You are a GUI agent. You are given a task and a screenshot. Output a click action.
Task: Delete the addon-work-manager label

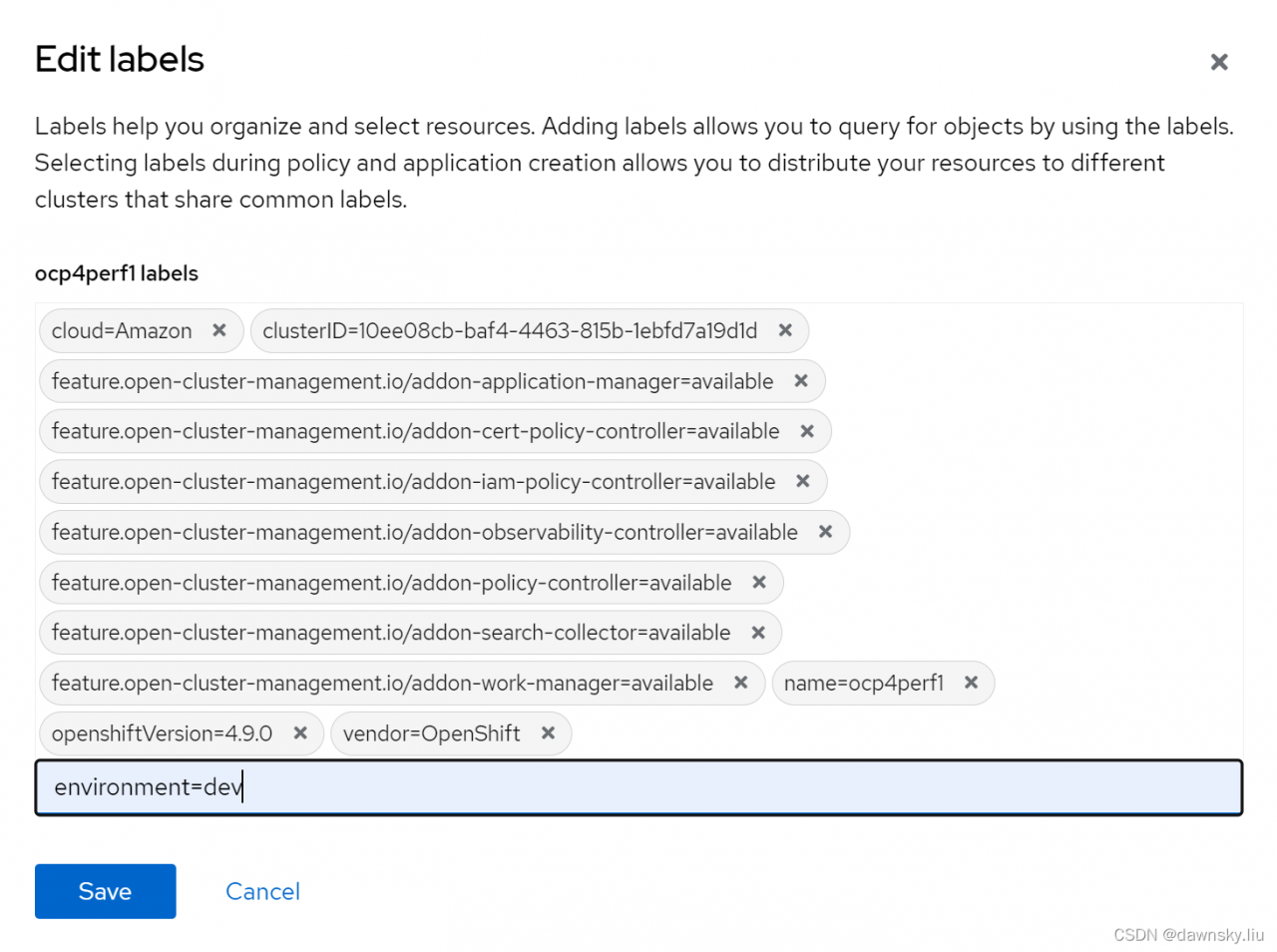[741, 683]
